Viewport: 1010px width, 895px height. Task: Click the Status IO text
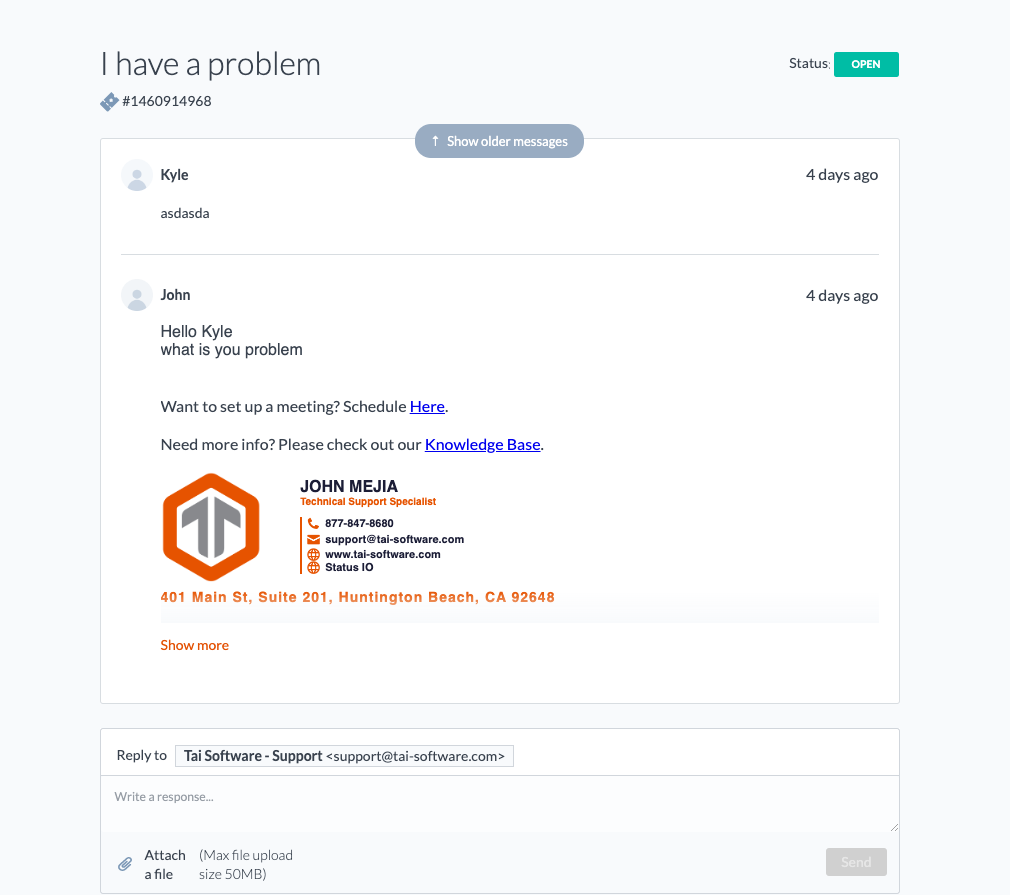point(349,568)
